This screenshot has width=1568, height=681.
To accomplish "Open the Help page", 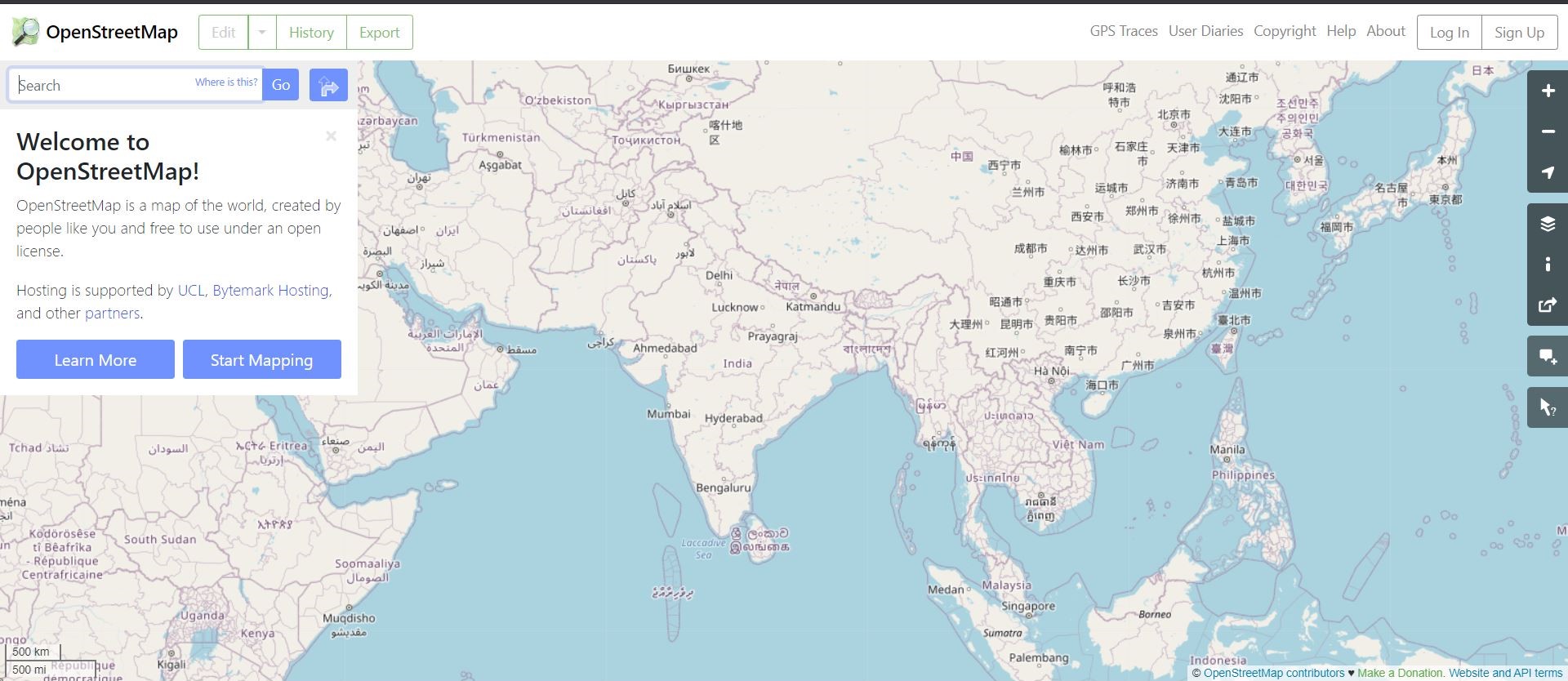I will point(1341,31).
